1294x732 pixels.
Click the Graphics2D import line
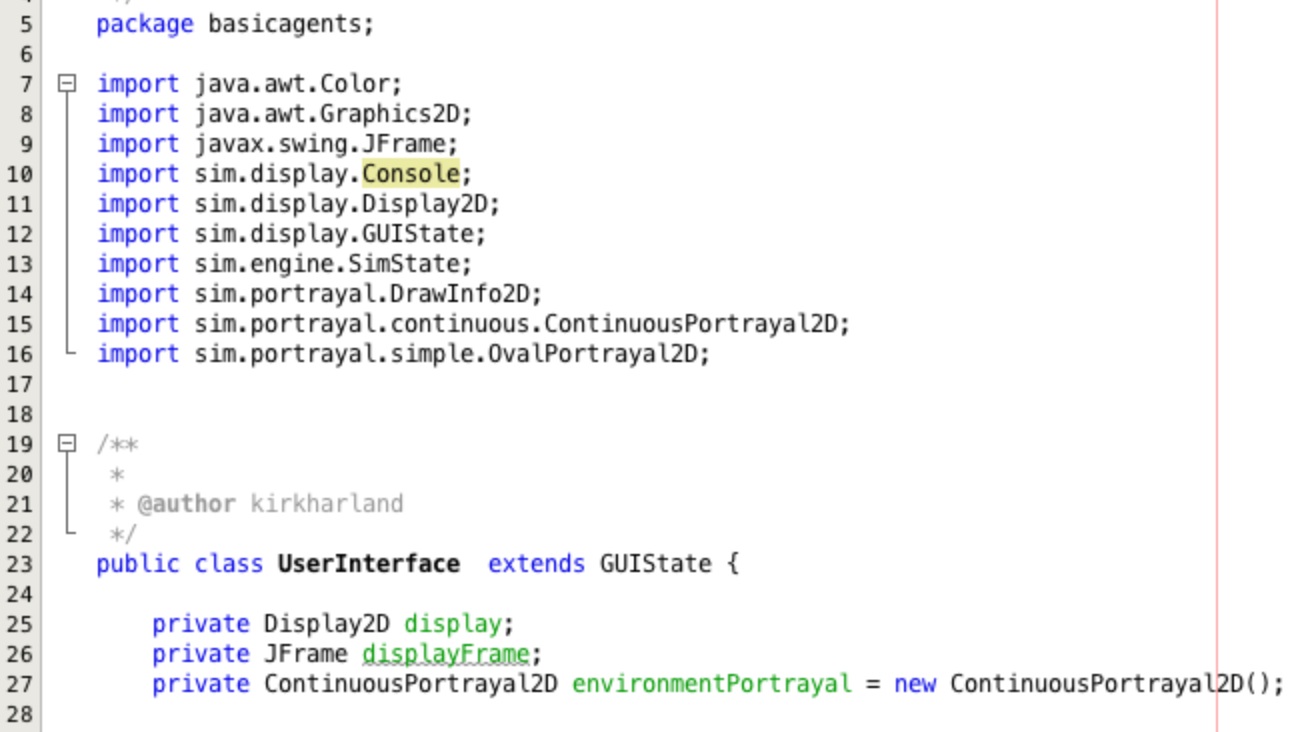click(285, 114)
